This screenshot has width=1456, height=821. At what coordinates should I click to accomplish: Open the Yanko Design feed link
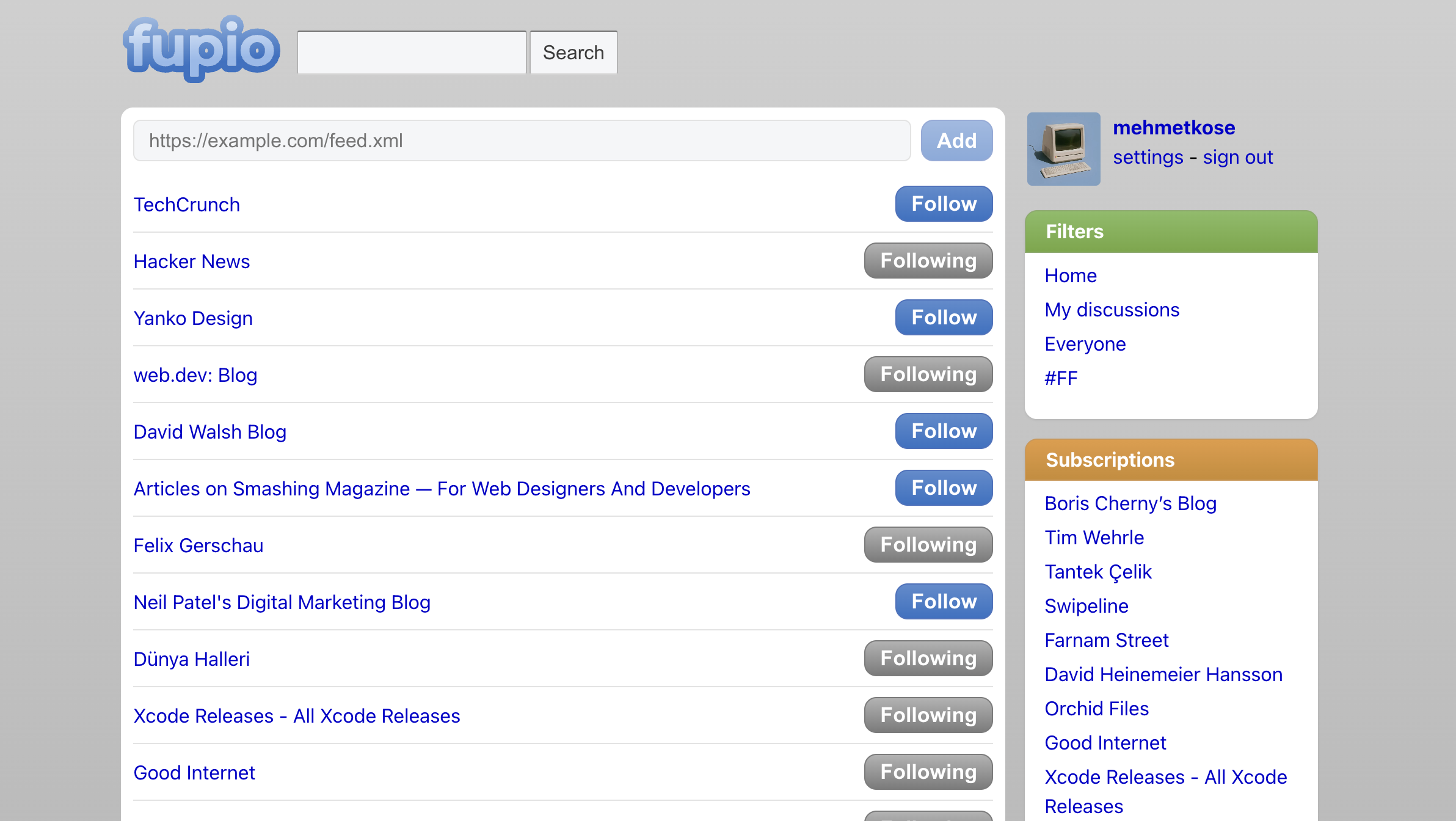pyautogui.click(x=193, y=318)
